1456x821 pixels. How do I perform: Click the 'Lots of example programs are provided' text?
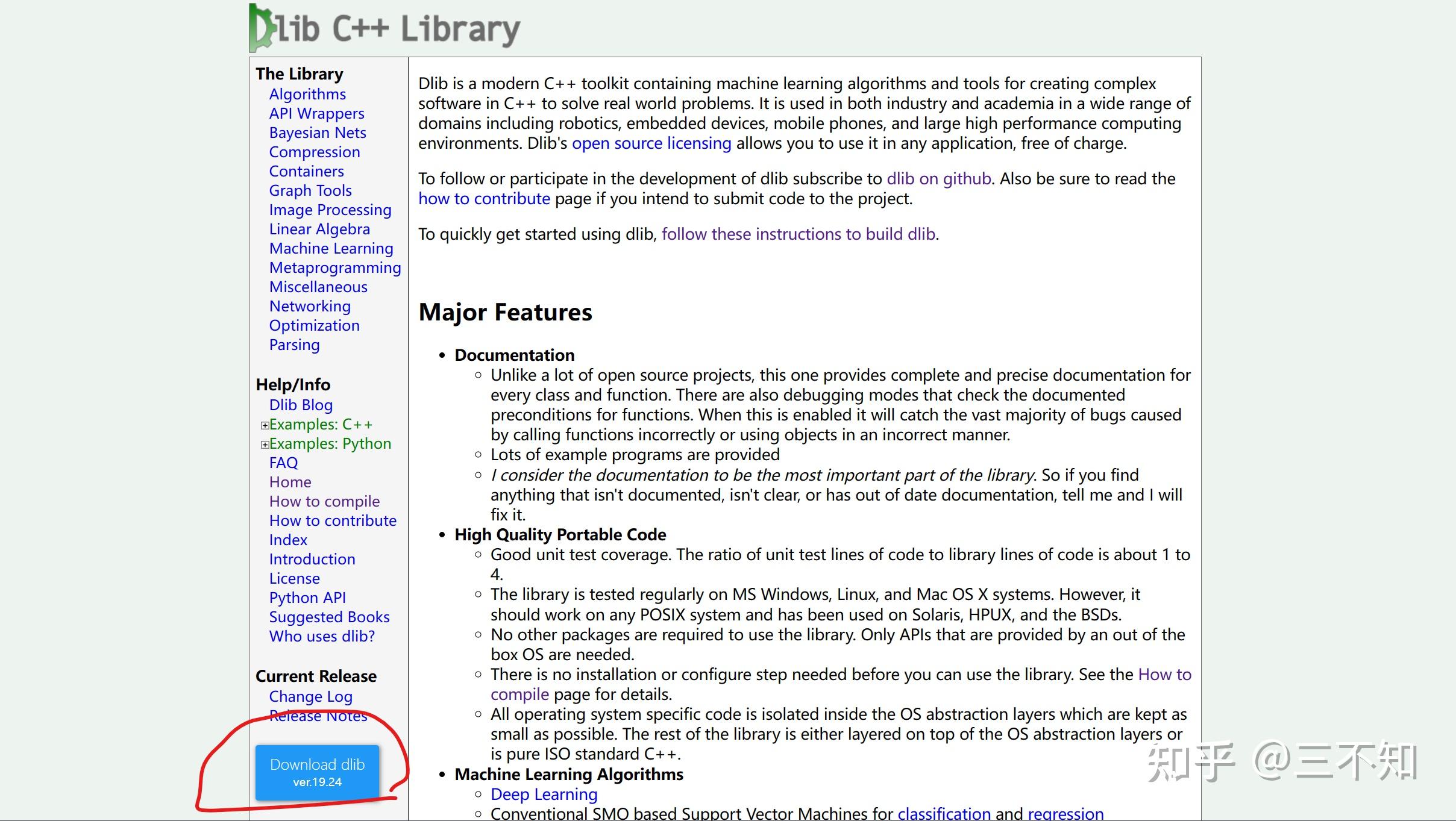coord(635,455)
